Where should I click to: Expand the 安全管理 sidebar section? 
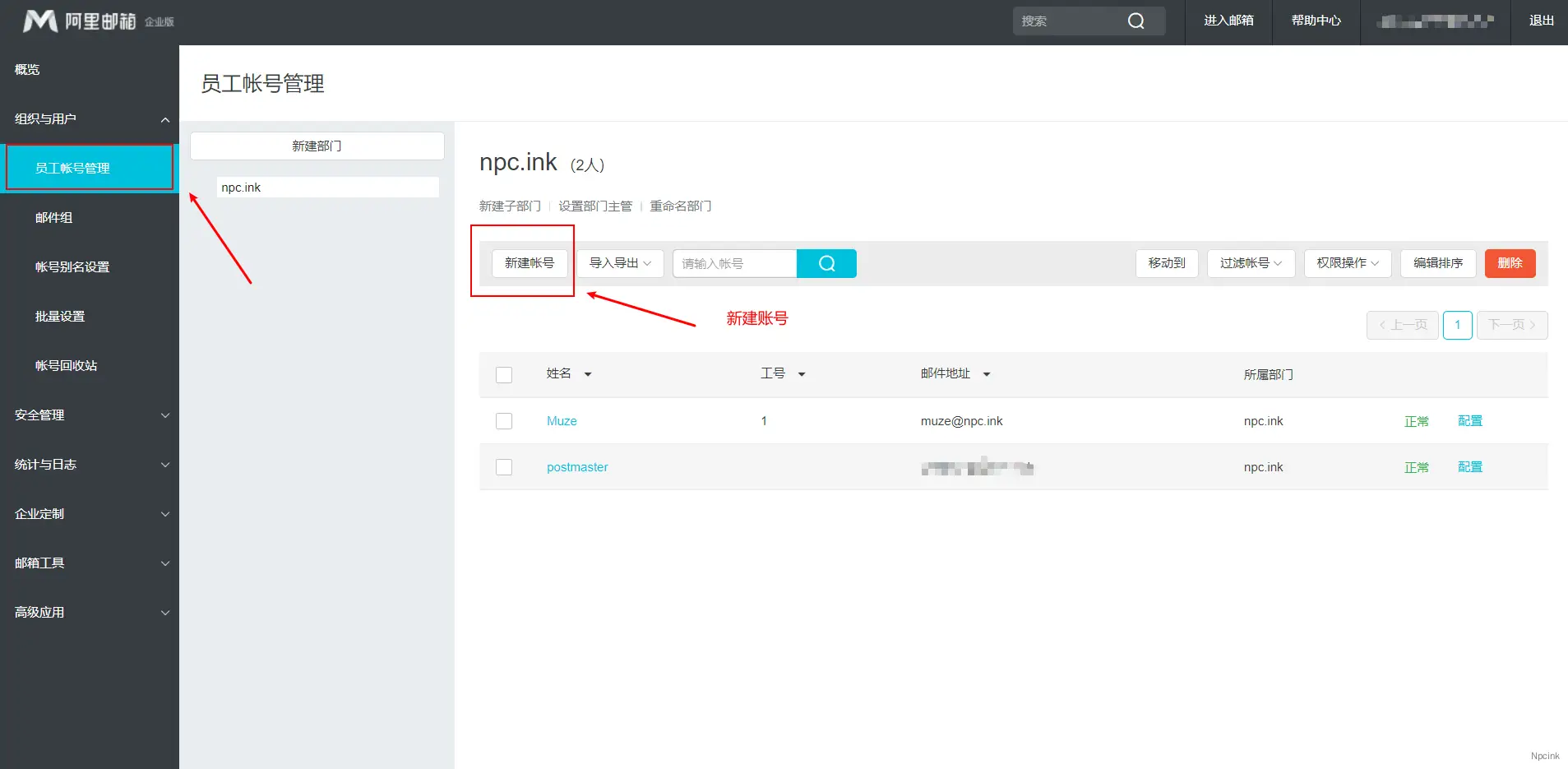coord(165,415)
